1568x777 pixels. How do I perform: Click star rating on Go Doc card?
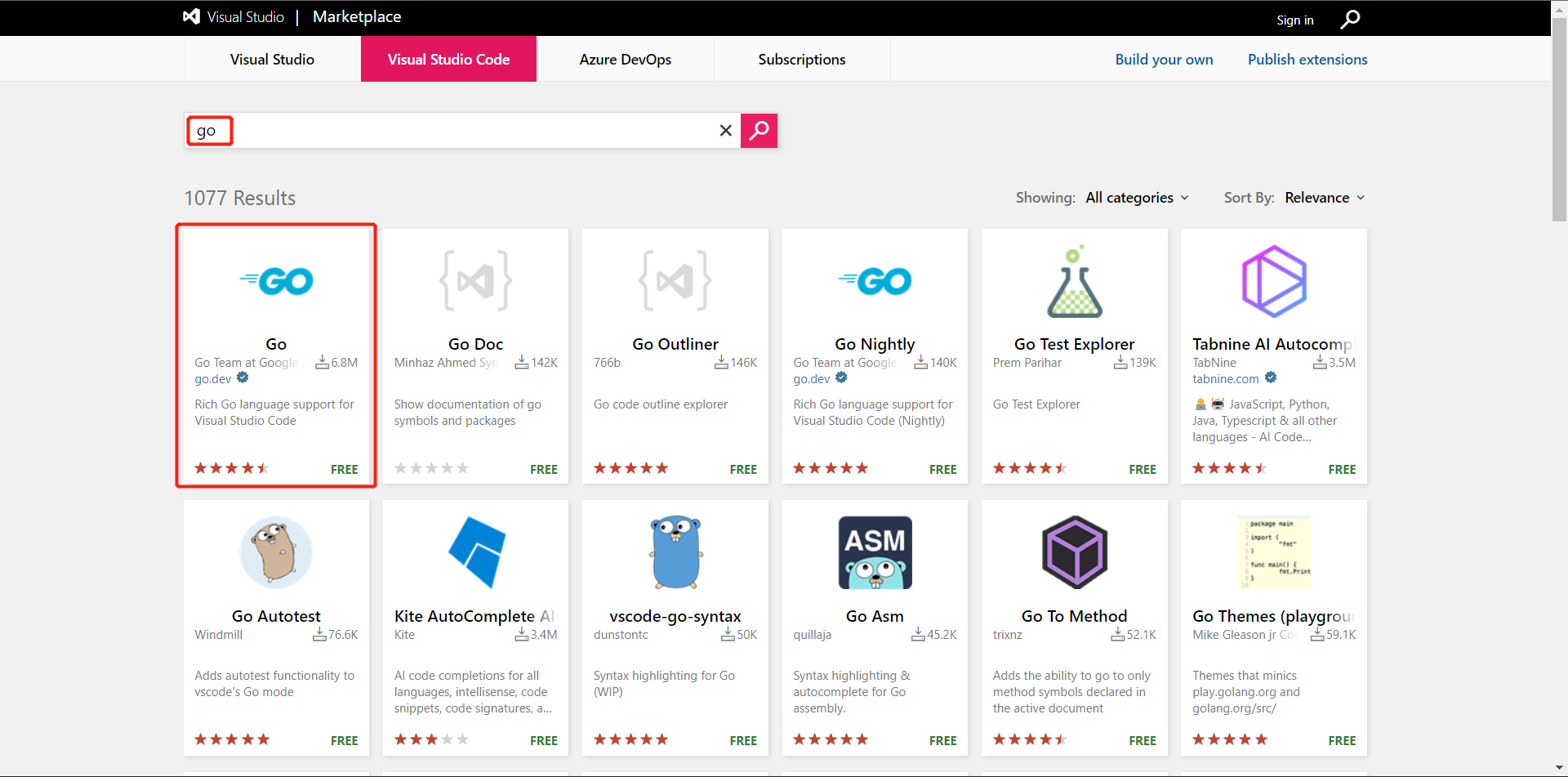pyautogui.click(x=431, y=468)
